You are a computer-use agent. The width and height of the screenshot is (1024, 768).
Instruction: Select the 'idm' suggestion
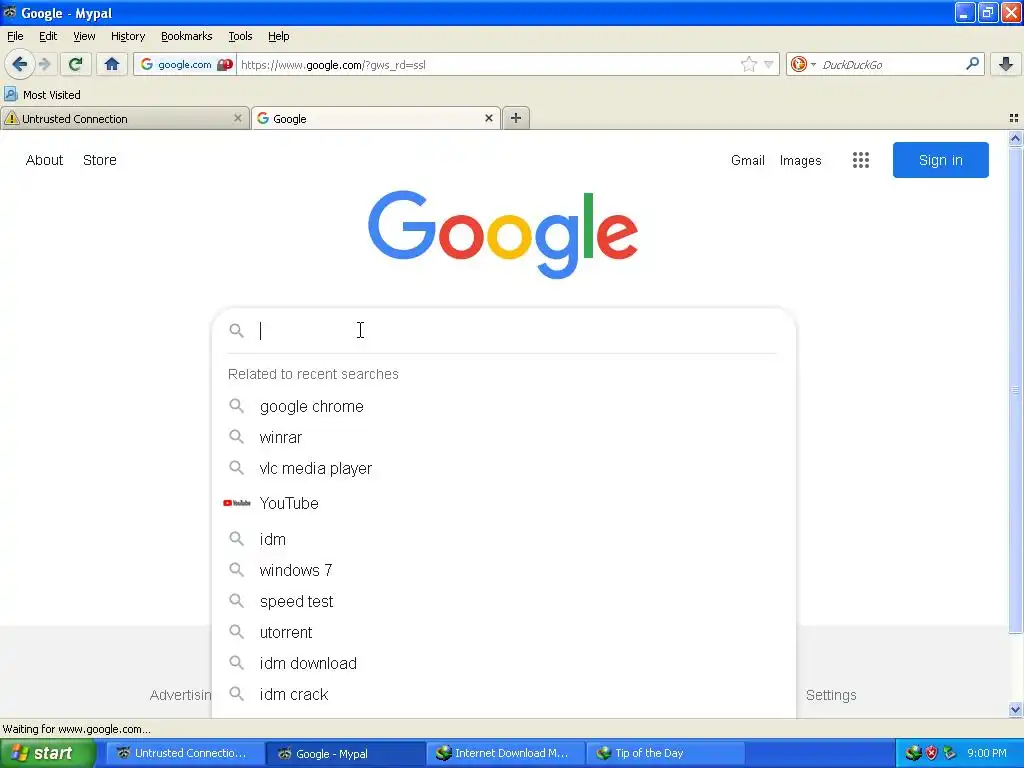tap(504, 539)
